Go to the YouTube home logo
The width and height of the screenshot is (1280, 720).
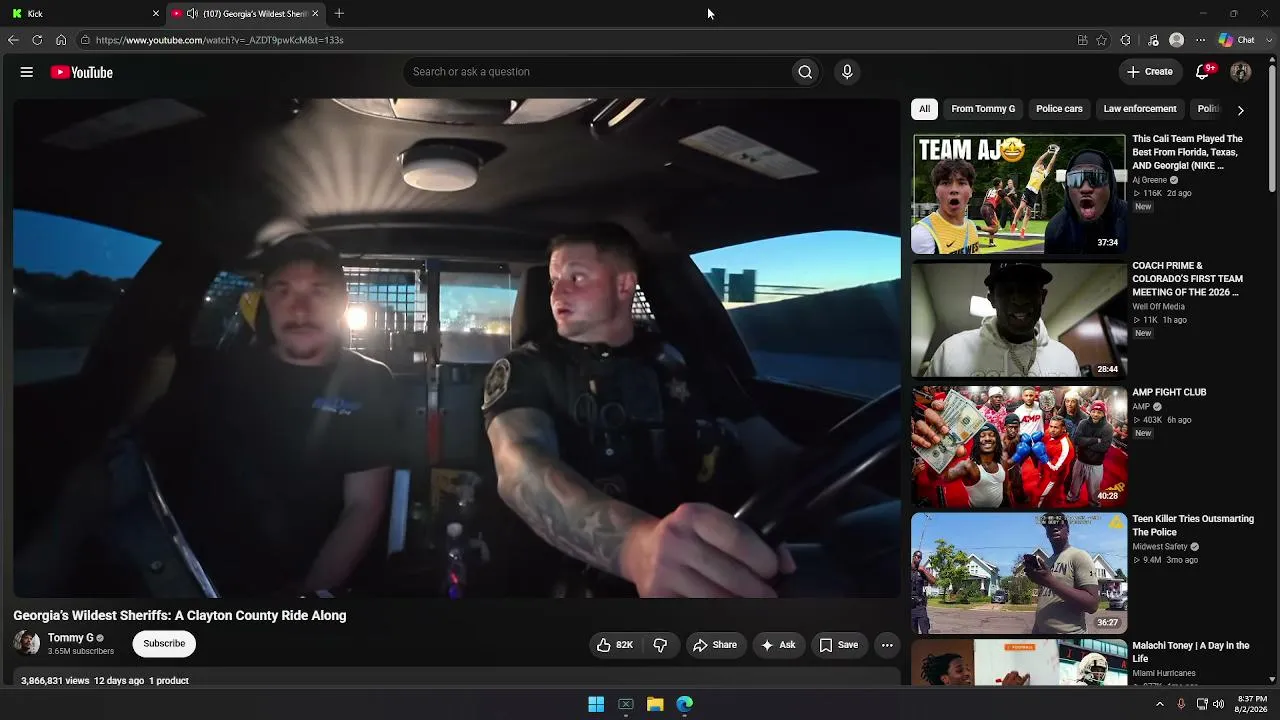(x=82, y=72)
